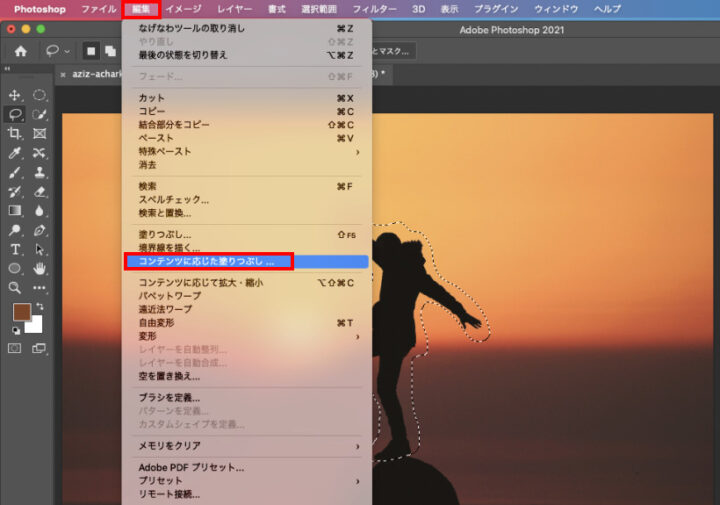Image resolution: width=720 pixels, height=505 pixels.
Task: Open the ウィンドウ menu
Action: tap(556, 9)
